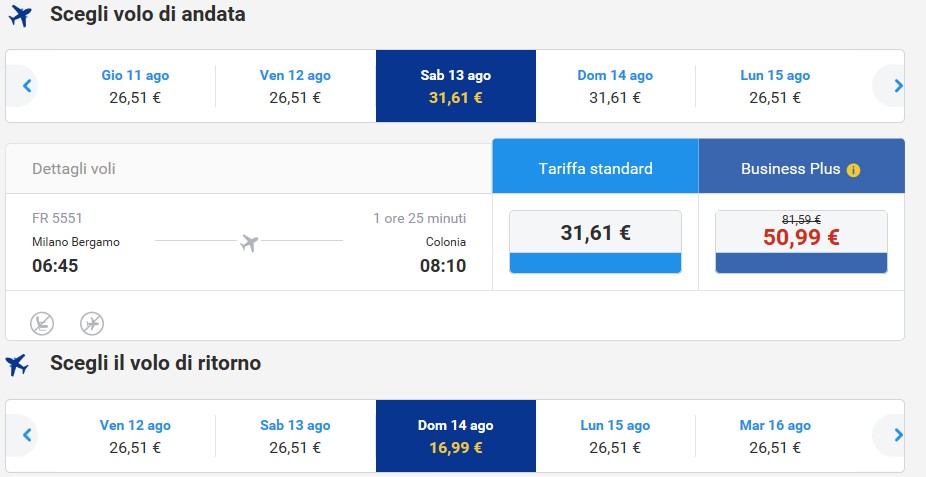Show earlier outbound dates arrow

[27, 86]
